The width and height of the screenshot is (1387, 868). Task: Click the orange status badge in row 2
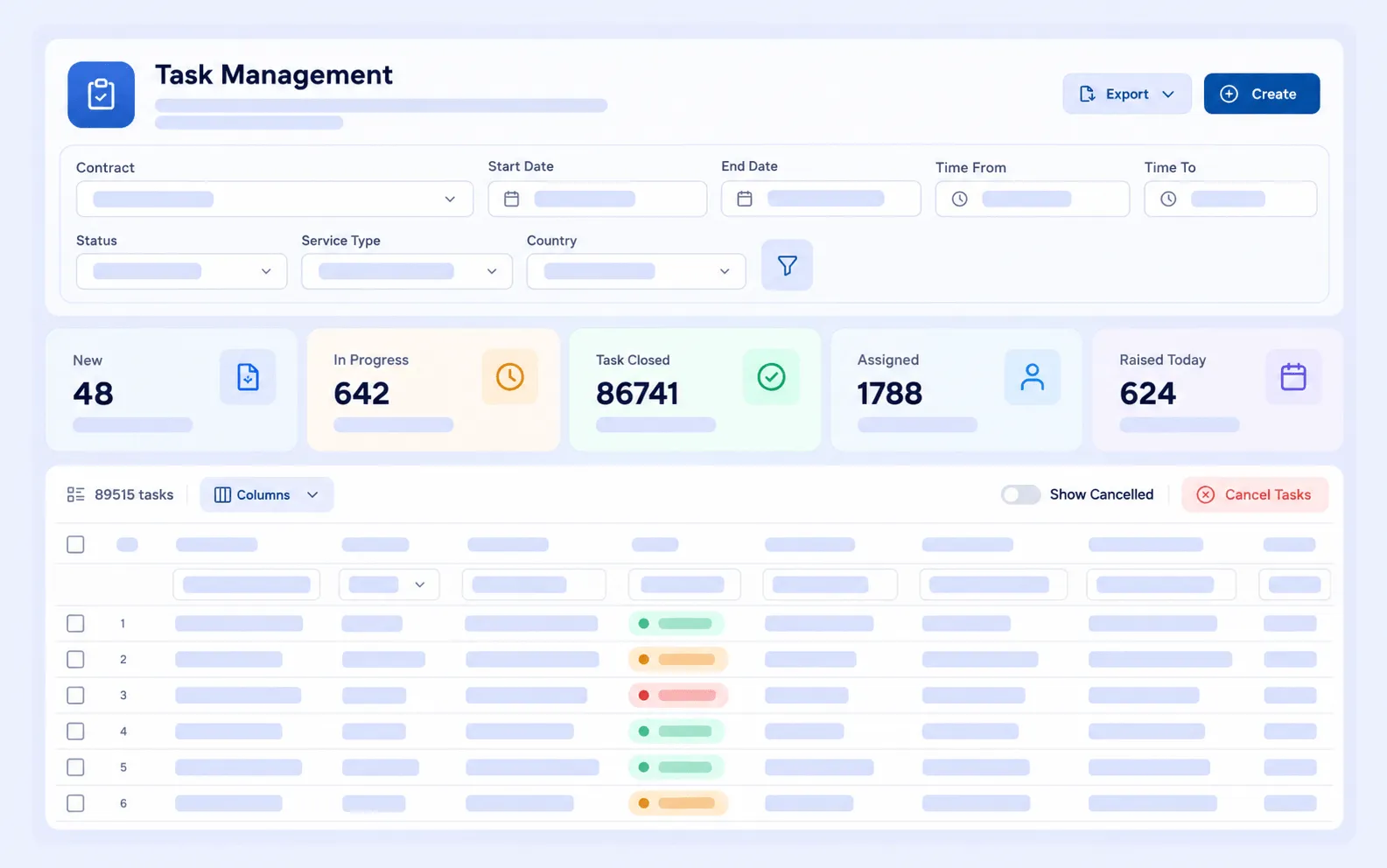[678, 660]
